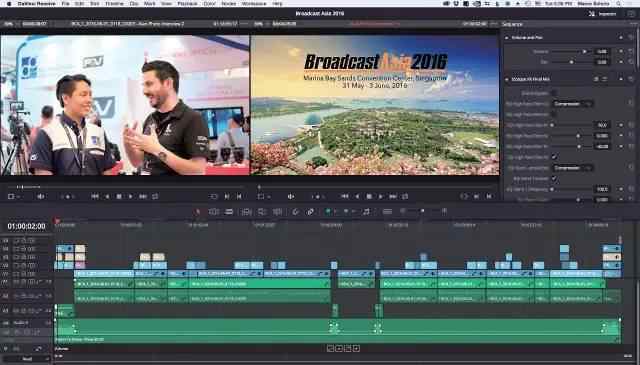Screen dimensions: 640x365
Task: Click the Overwrite clip toolbar icon
Action: pyautogui.click(x=262, y=211)
